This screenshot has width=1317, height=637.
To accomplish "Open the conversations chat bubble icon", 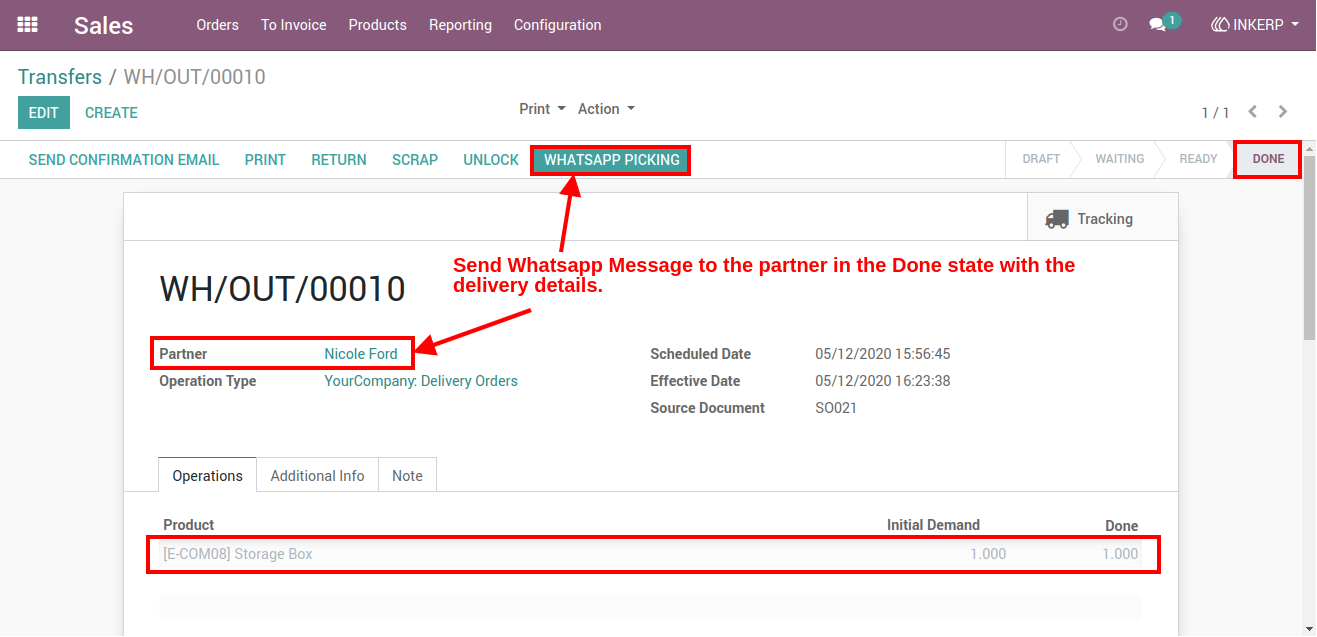I will point(1158,24).
